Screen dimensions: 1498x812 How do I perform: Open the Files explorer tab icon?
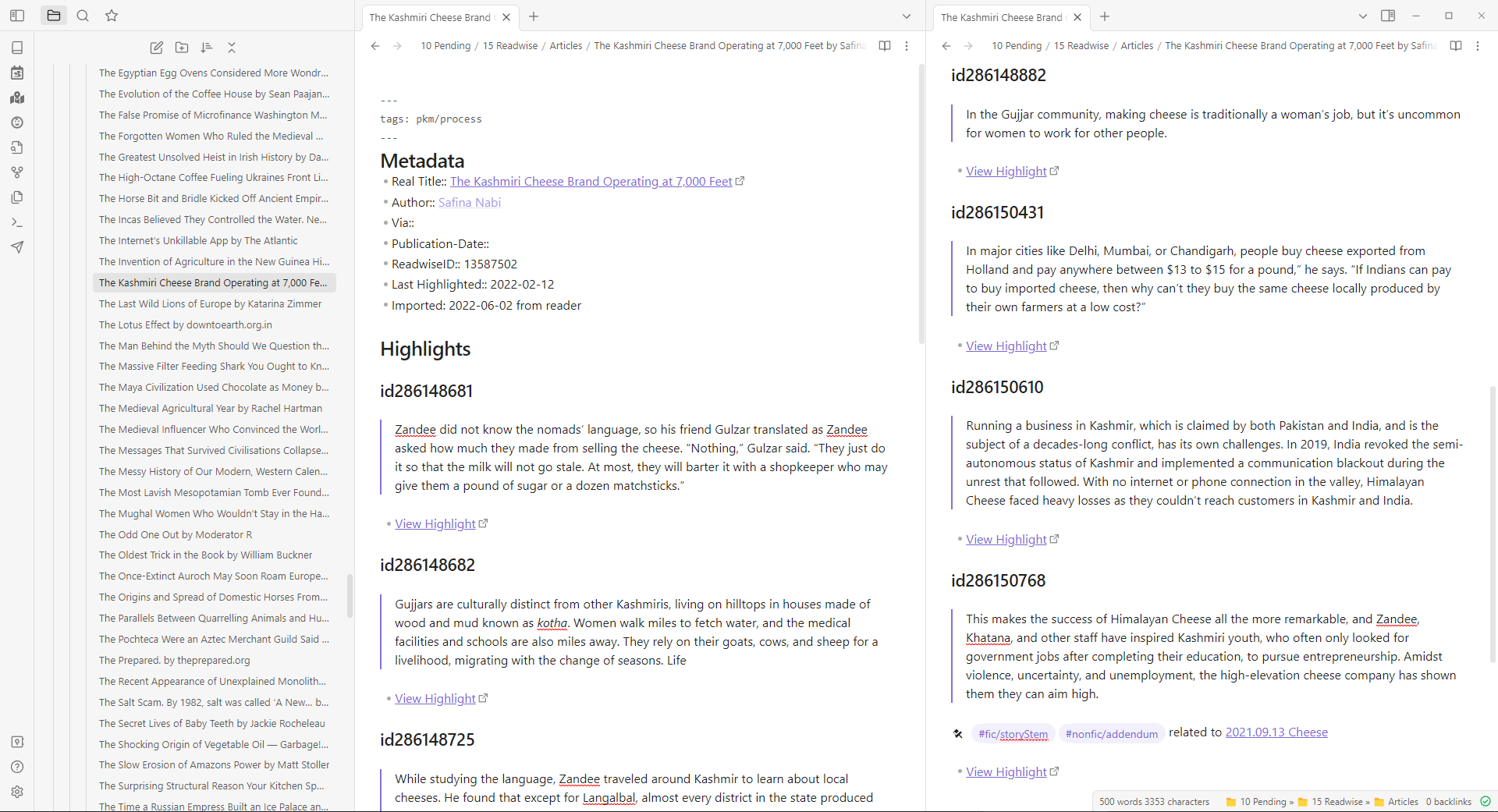(53, 16)
